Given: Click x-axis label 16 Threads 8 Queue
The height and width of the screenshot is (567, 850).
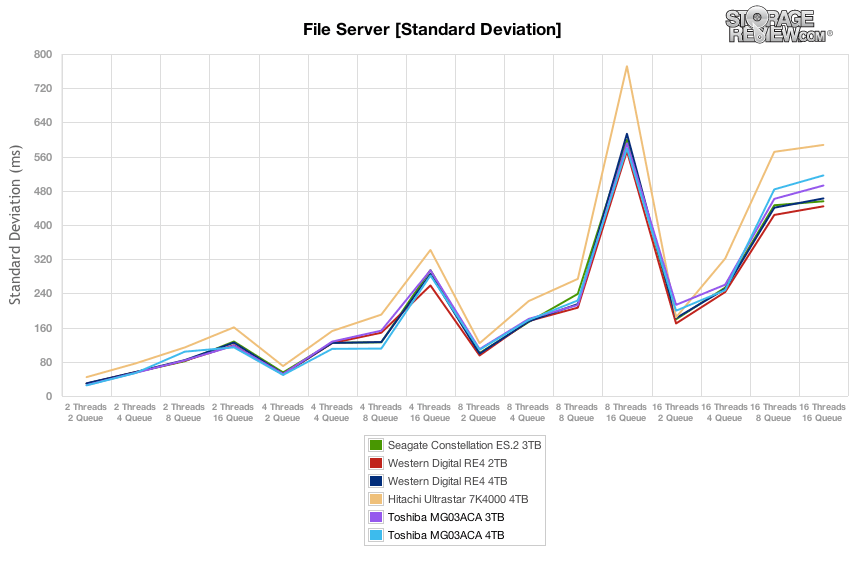Looking at the screenshot, I should click(774, 413).
